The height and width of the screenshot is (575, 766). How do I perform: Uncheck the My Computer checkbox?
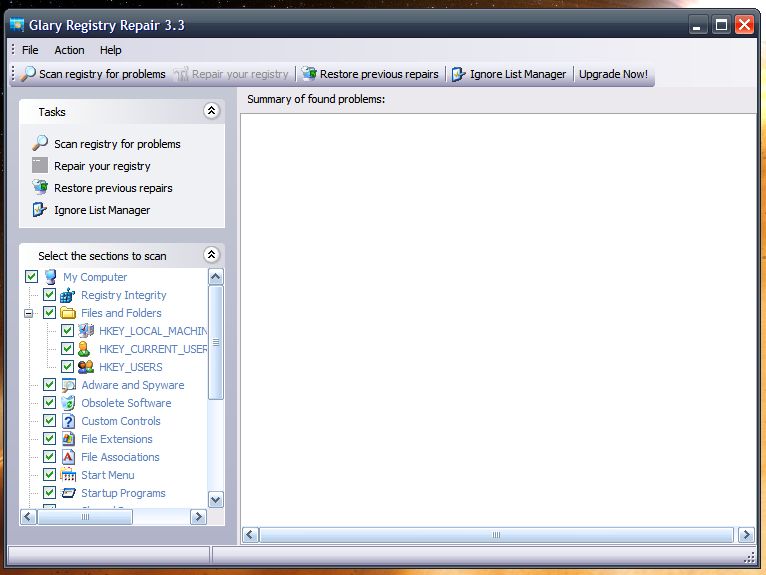click(31, 277)
